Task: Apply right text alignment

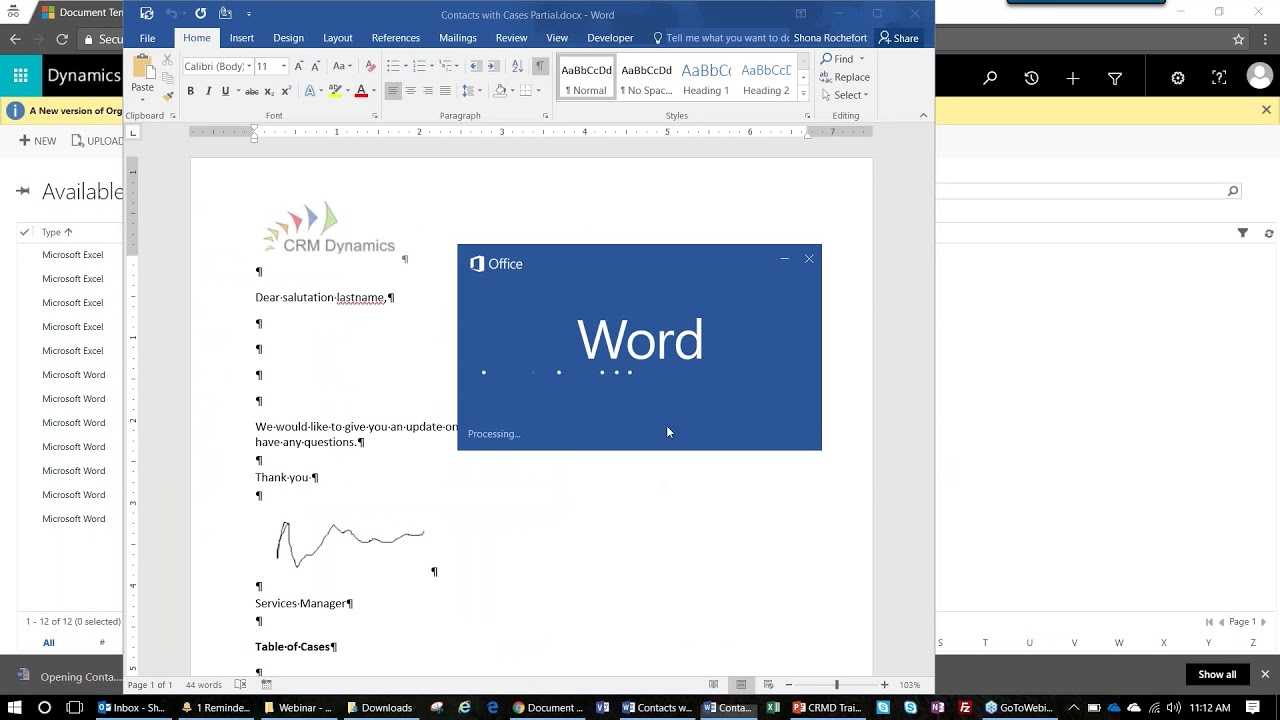Action: (x=428, y=91)
